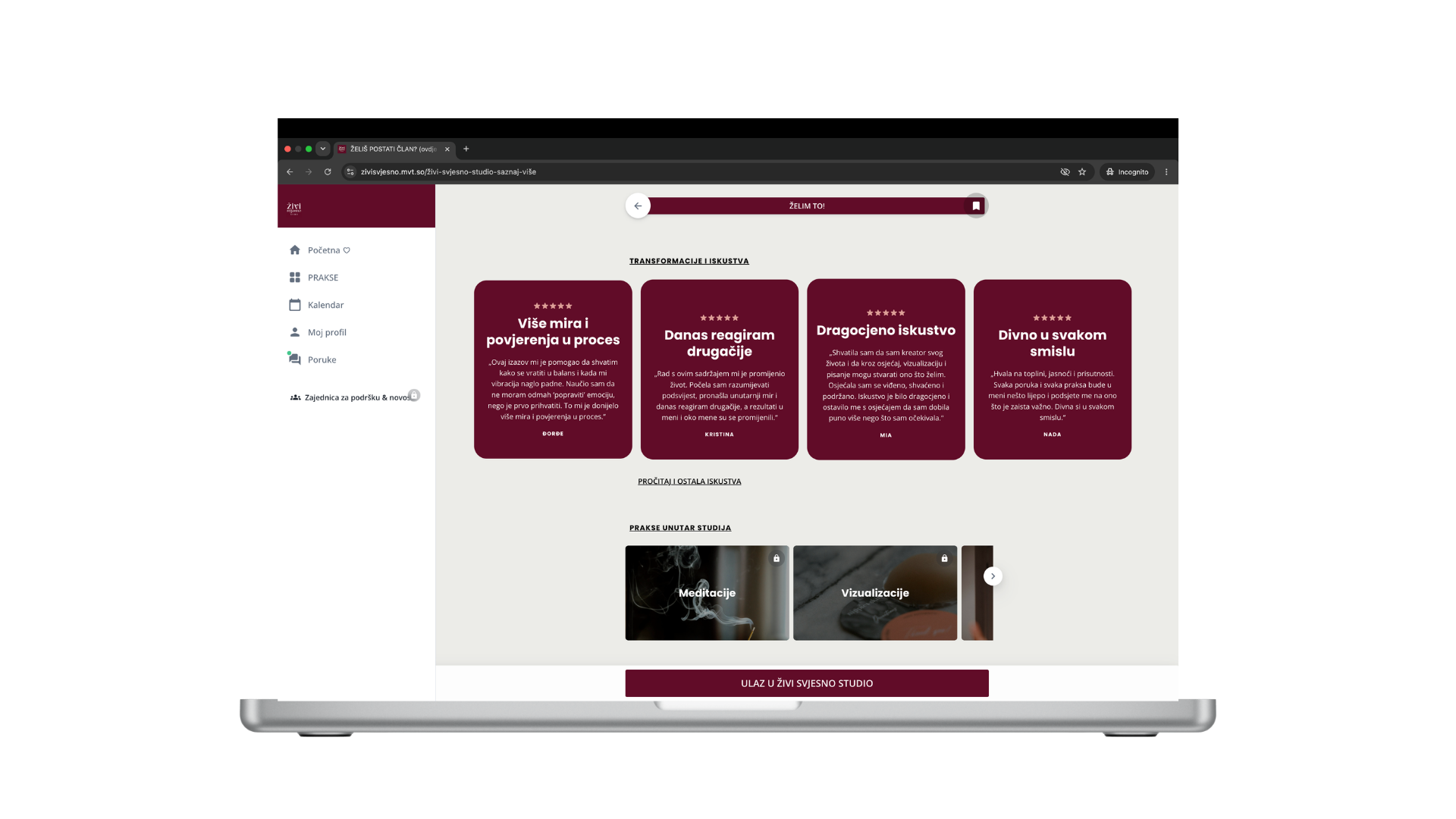Screen dimensions: 1456x819
Task: Go back using the browser back arrow
Action: tap(290, 172)
